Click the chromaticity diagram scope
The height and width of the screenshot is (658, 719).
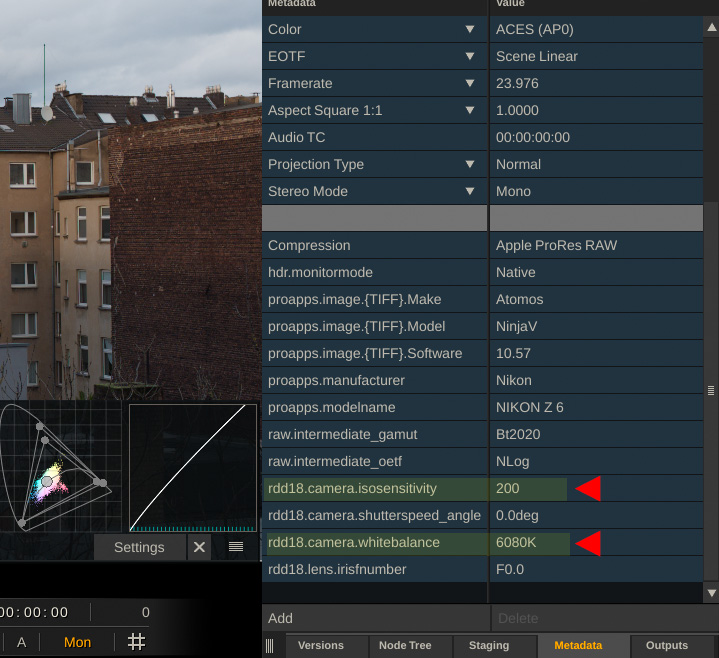pyautogui.click(x=61, y=466)
